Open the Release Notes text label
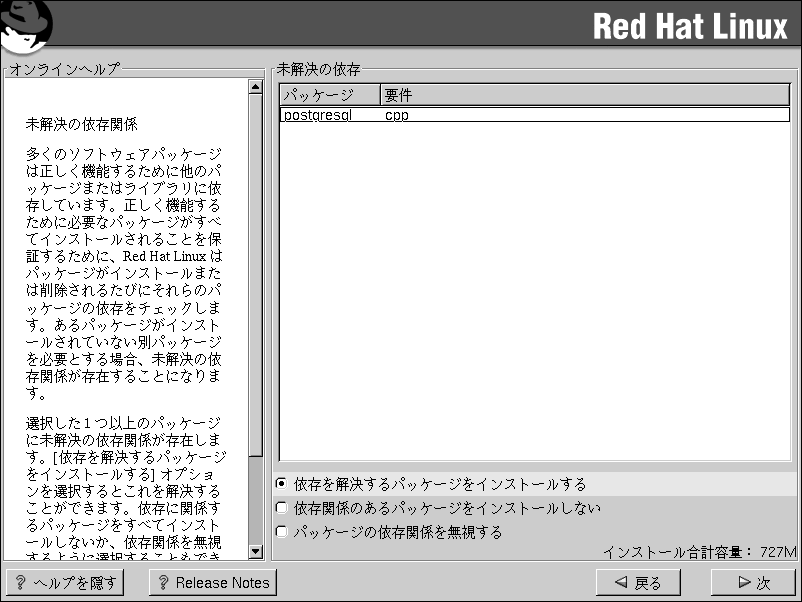This screenshot has width=802, height=602. pyautogui.click(x=222, y=583)
